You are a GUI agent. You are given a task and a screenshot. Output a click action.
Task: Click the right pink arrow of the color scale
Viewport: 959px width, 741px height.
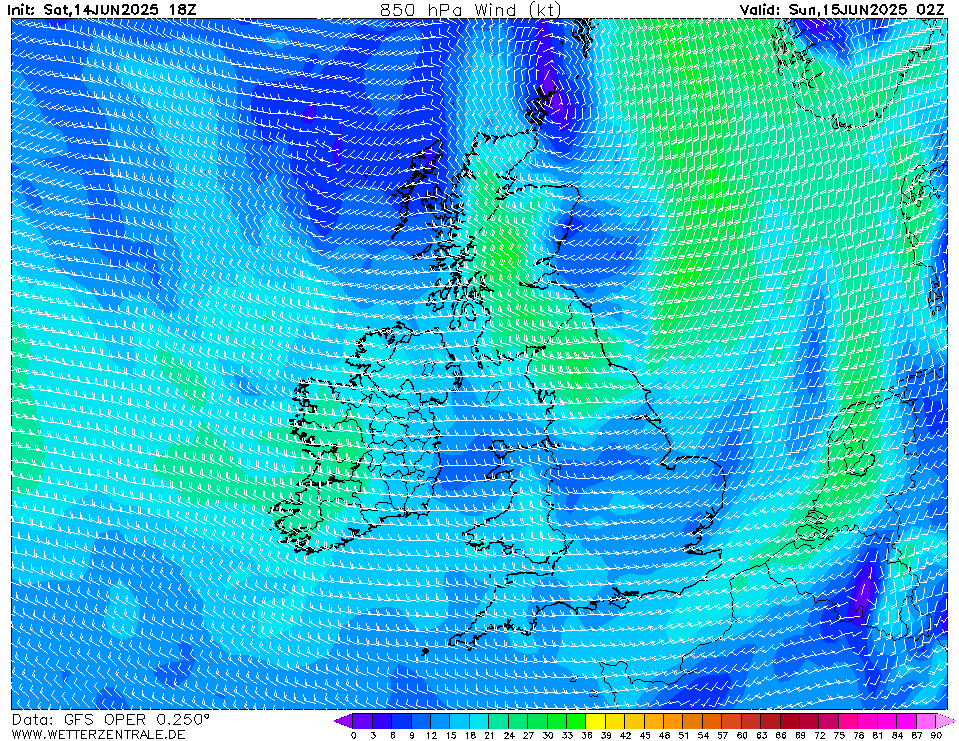[x=946, y=721]
